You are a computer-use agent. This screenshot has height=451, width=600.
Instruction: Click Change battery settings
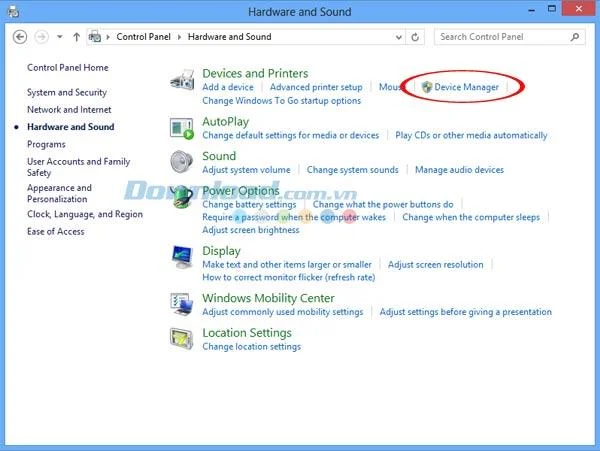pyautogui.click(x=249, y=205)
